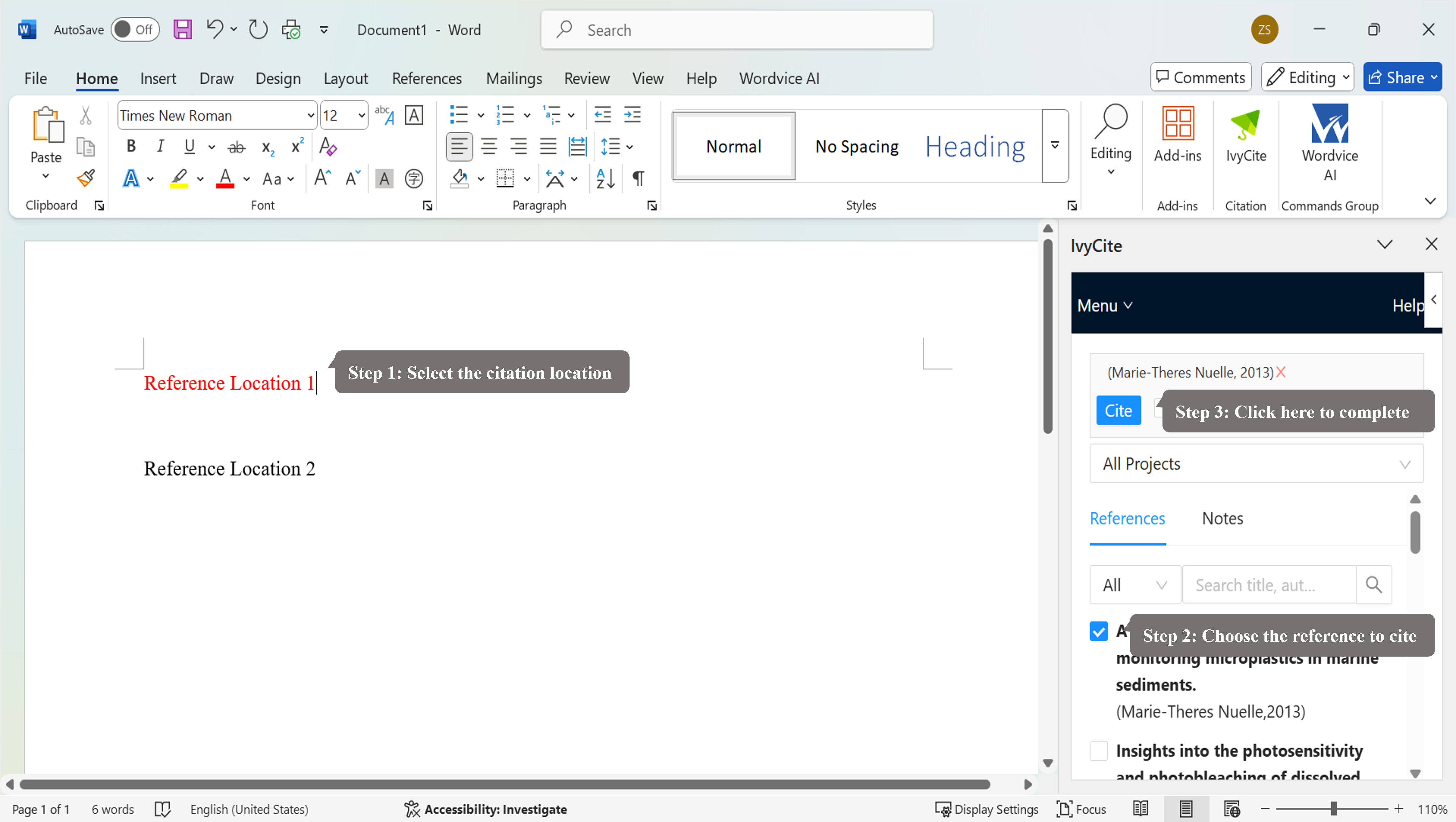Apply Italic formatting

pos(160,146)
